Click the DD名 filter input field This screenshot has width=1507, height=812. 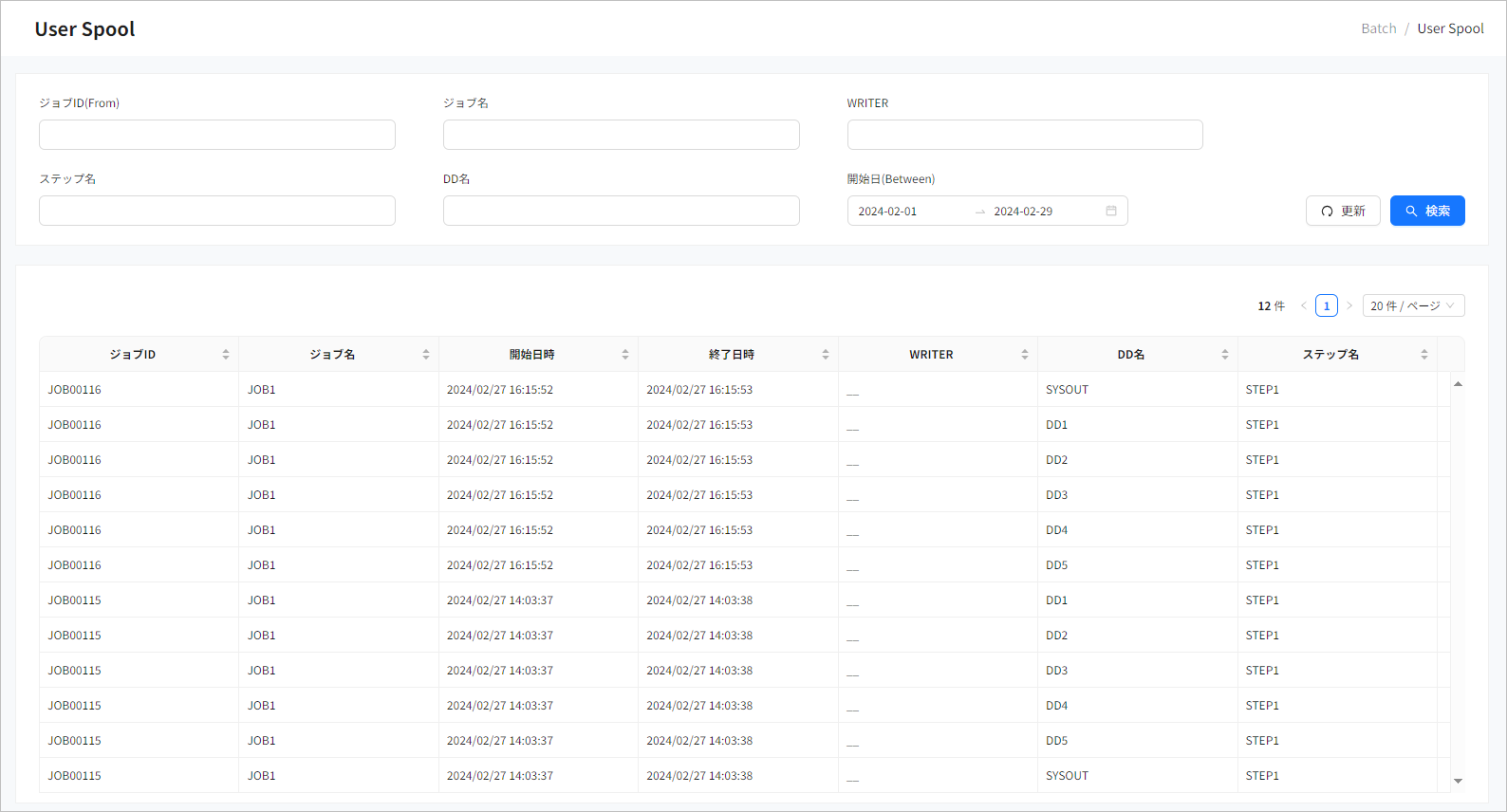622,211
